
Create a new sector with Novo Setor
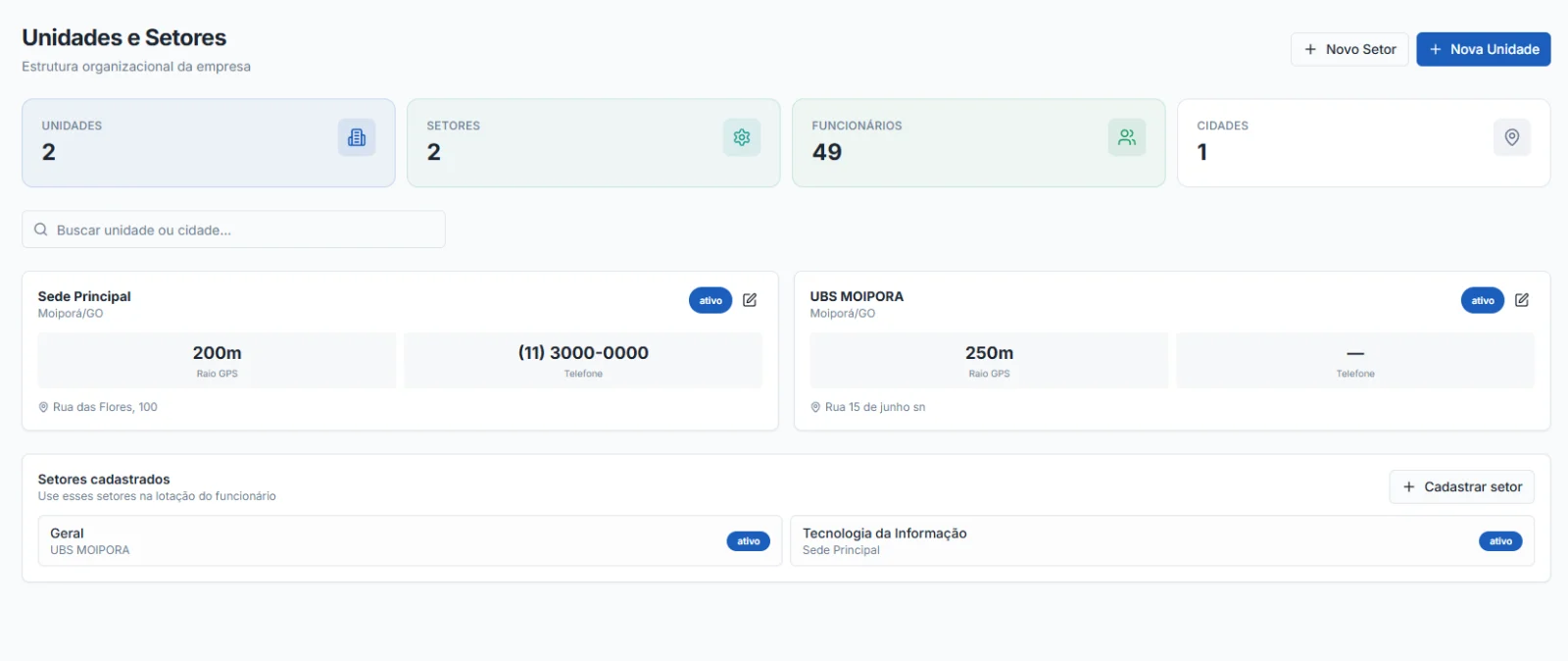click(1349, 49)
